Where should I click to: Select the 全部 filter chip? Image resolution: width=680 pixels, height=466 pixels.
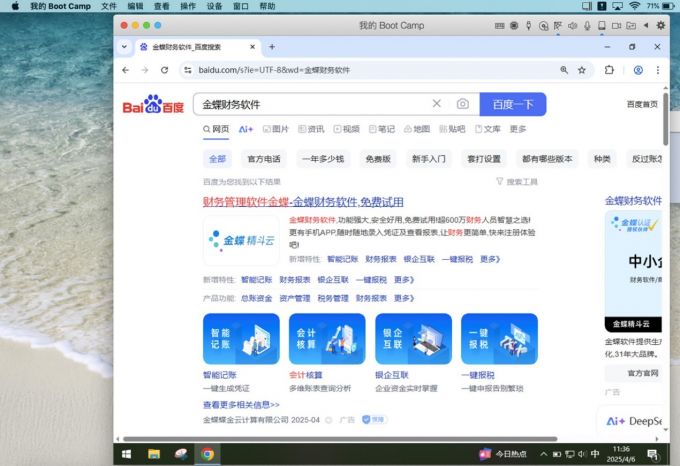point(217,159)
